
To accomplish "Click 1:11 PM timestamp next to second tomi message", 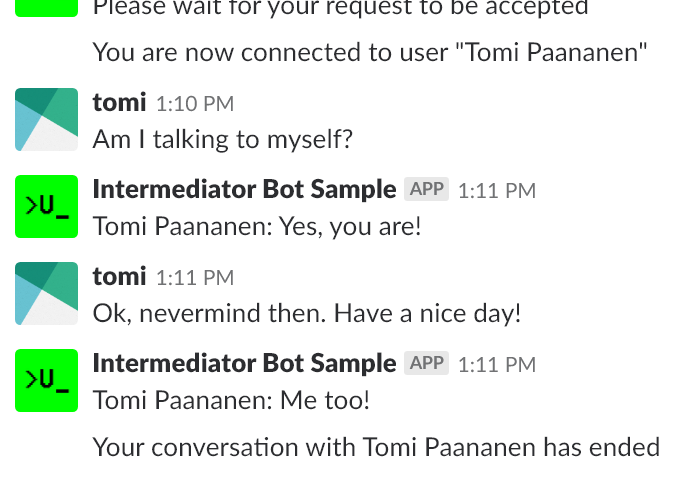I will point(195,277).
